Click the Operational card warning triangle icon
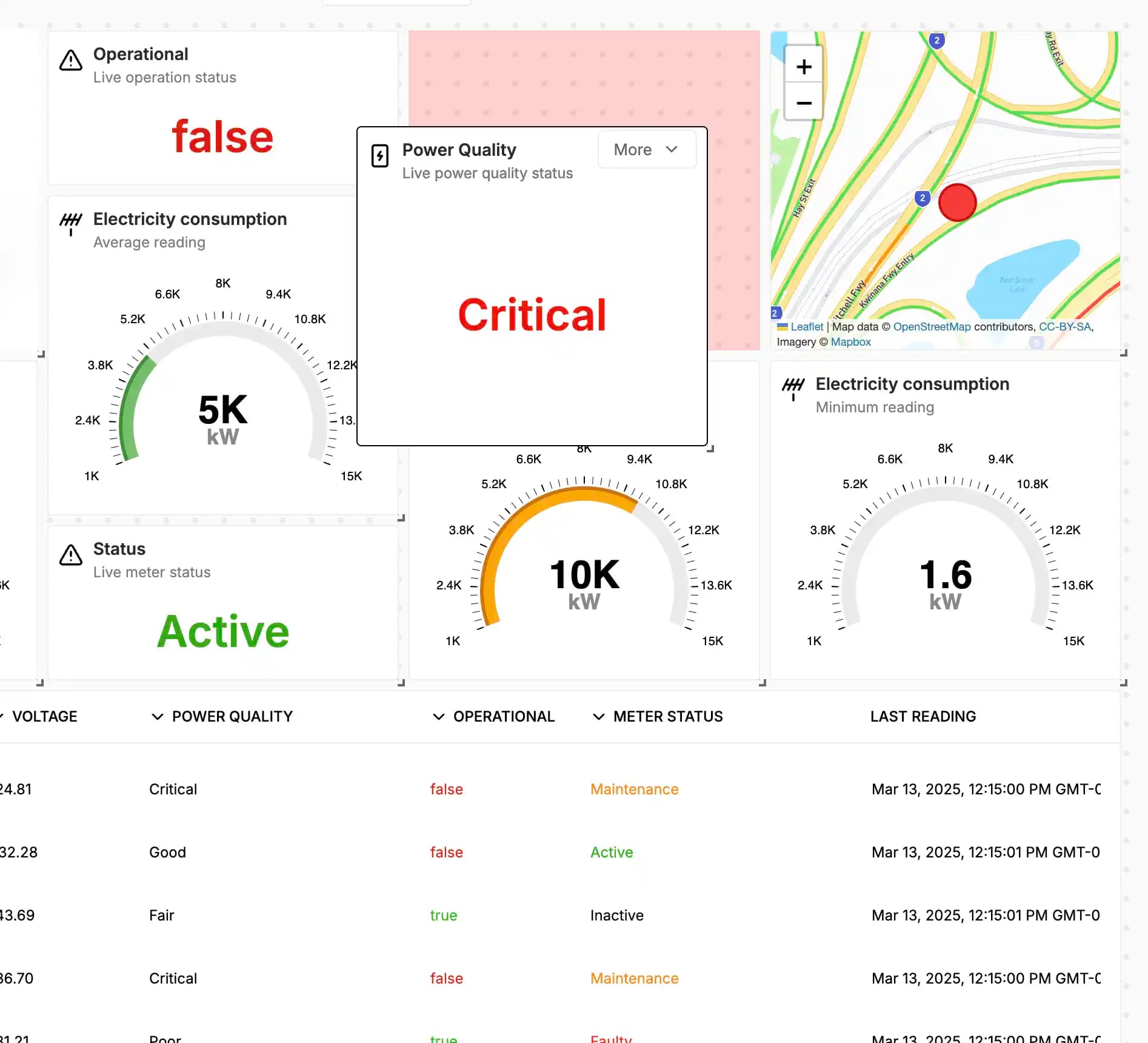The width and height of the screenshot is (1148, 1043). (71, 61)
